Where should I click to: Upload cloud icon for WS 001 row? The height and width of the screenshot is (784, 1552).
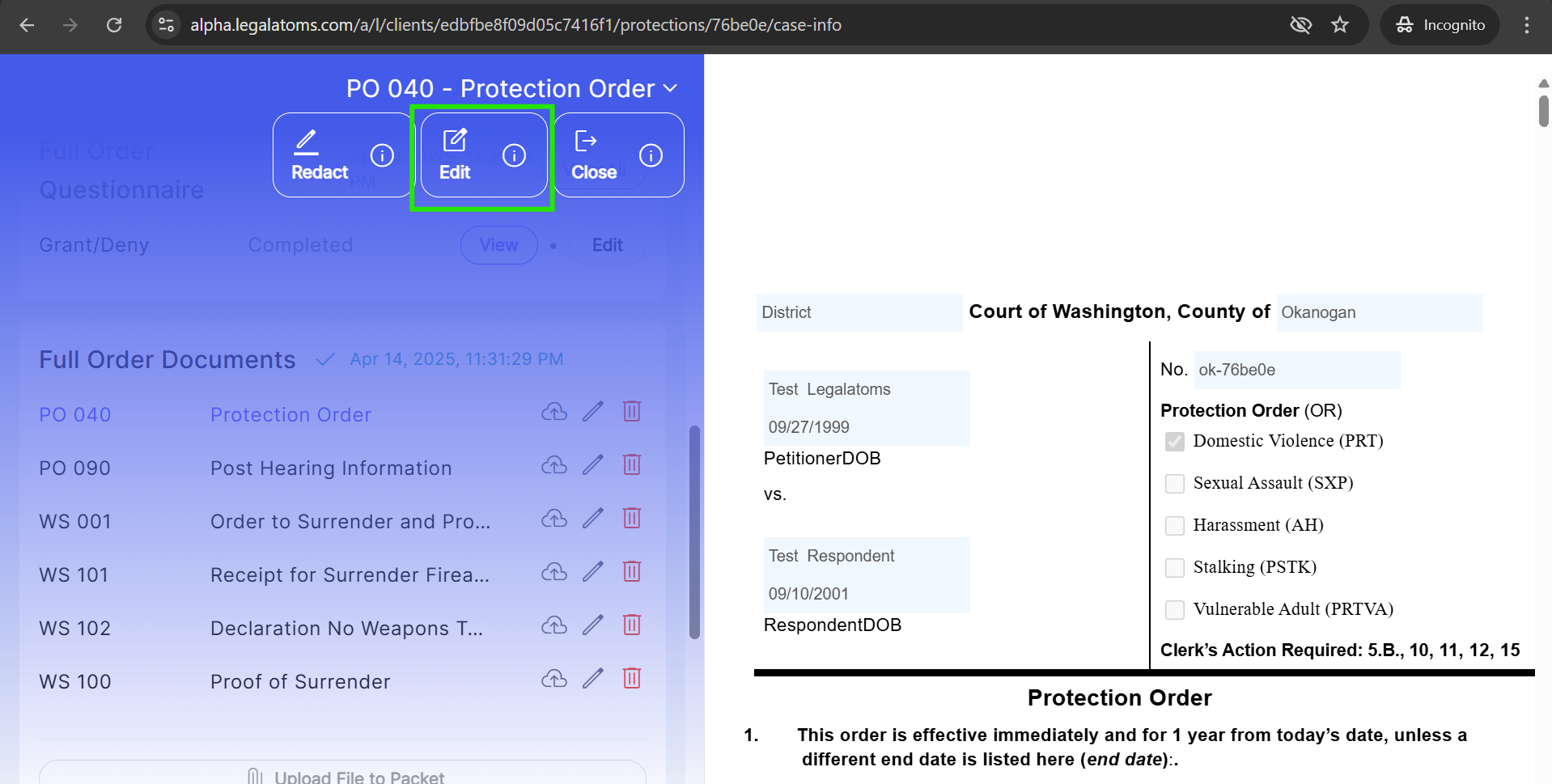(554, 519)
